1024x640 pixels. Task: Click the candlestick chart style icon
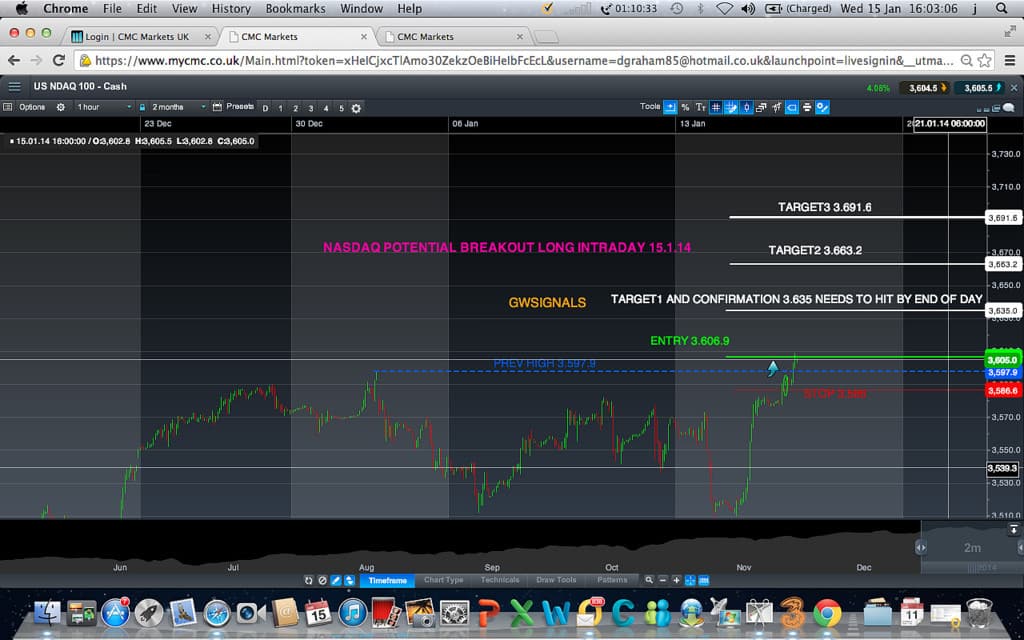(747, 107)
